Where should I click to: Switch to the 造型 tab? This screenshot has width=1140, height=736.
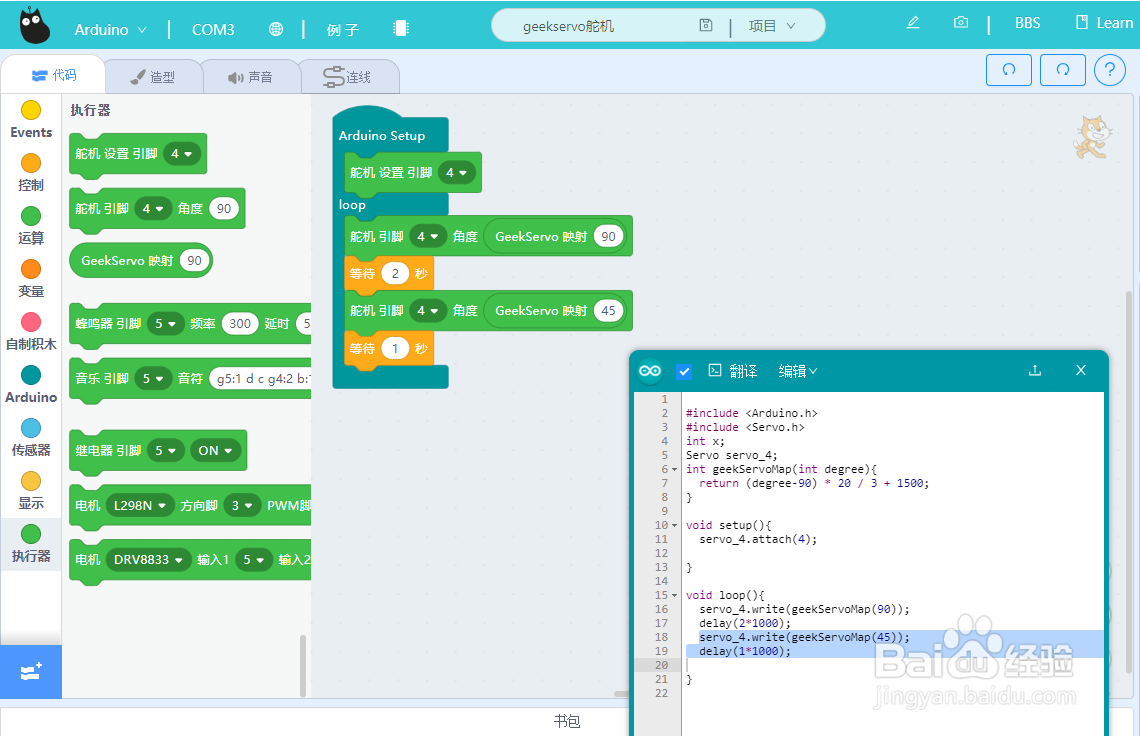153,77
